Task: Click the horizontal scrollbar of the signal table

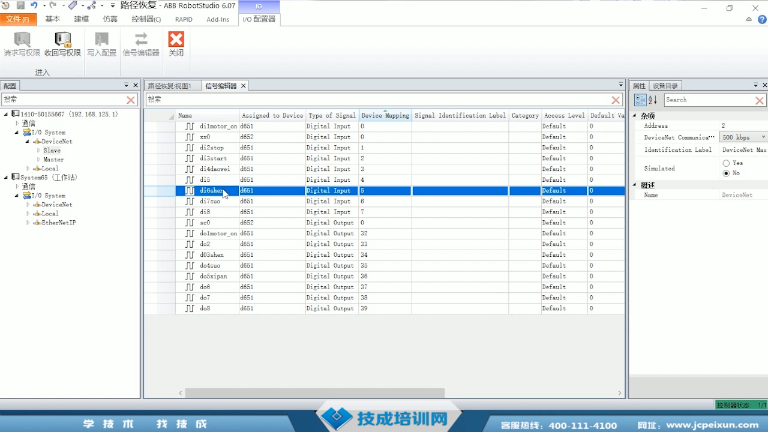Action: [315, 393]
